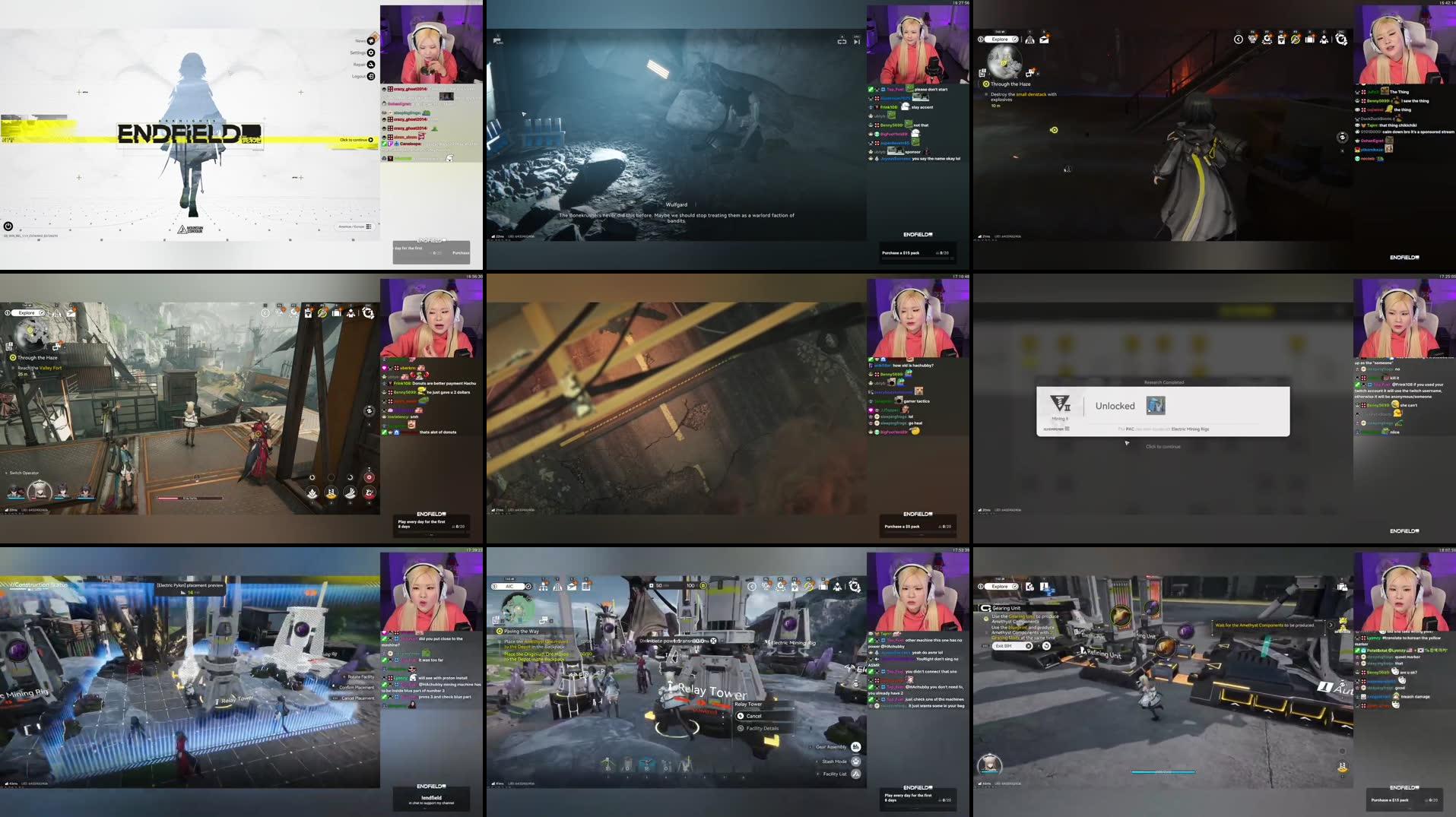
Task: Select the Logout icon
Action: pos(370,76)
